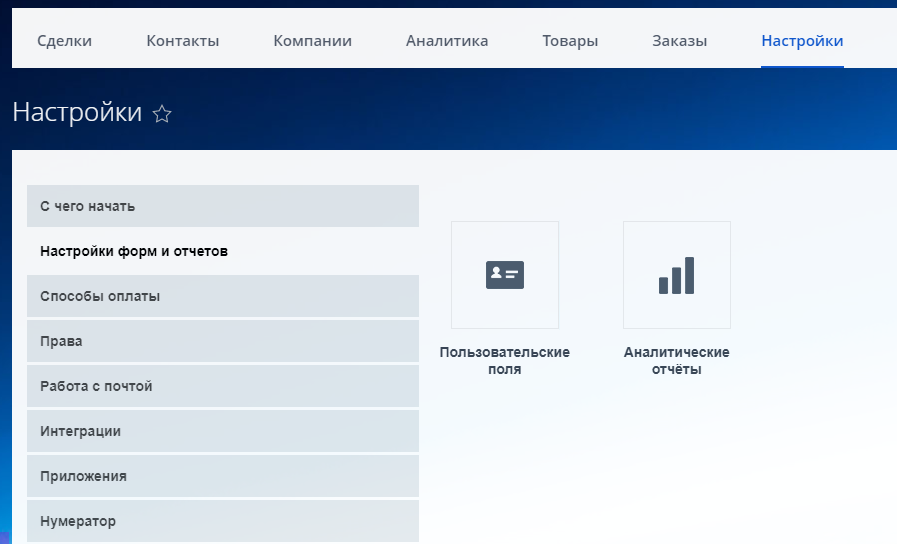
Task: Select Настройки форм и отчетов in sidebar
Action: (x=222, y=251)
